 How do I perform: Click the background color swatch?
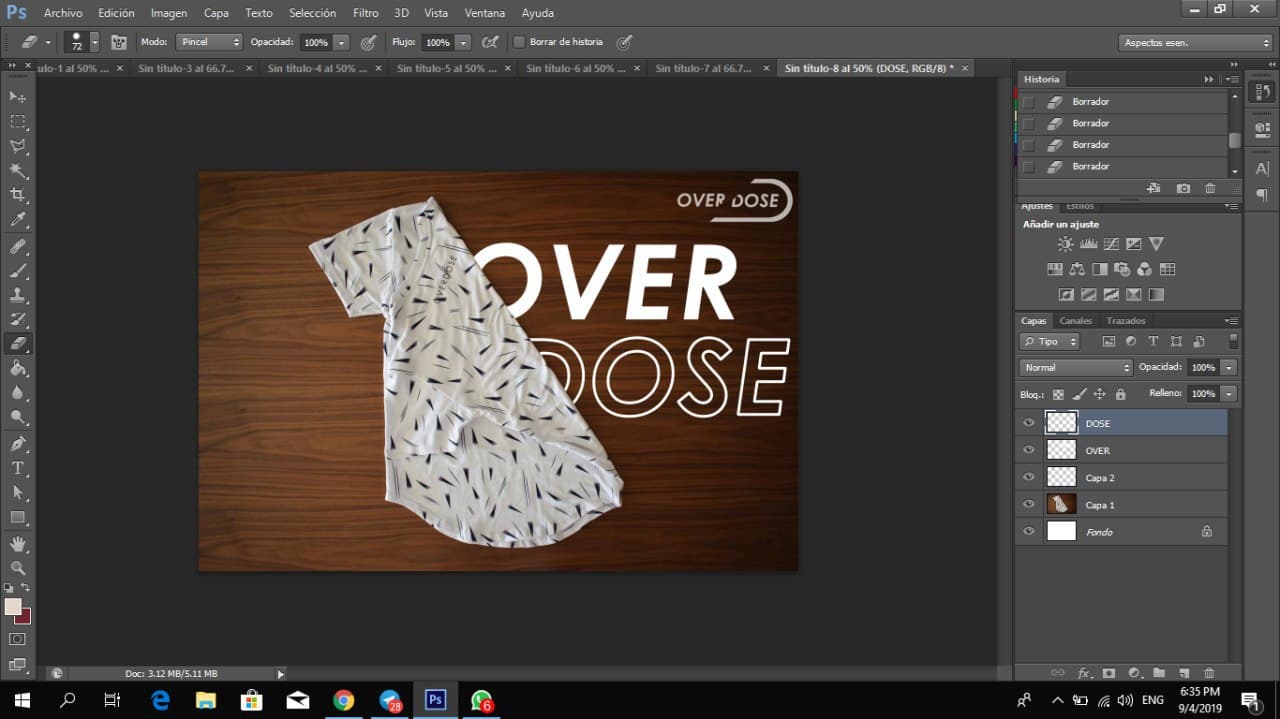[25, 618]
